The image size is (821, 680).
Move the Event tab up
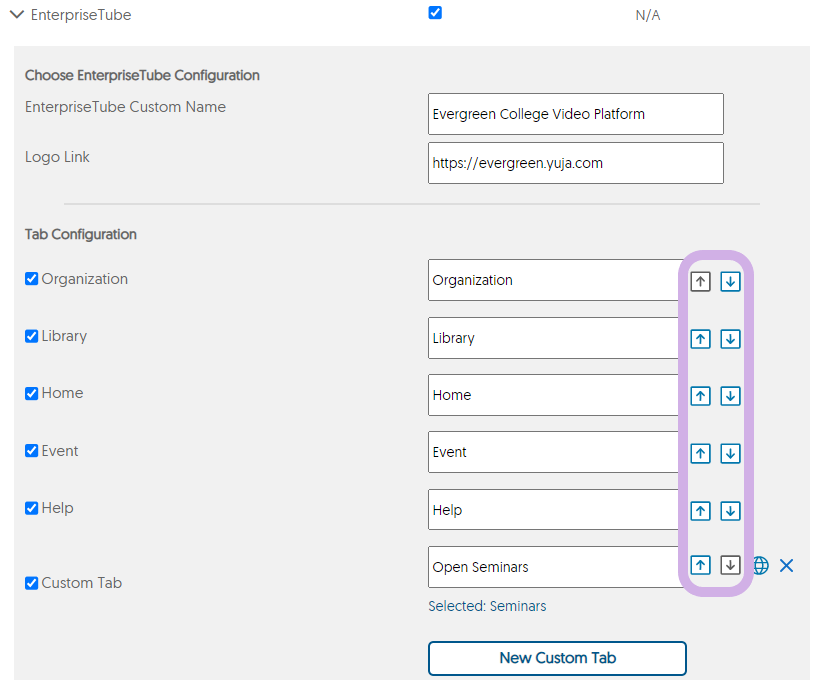click(x=700, y=453)
